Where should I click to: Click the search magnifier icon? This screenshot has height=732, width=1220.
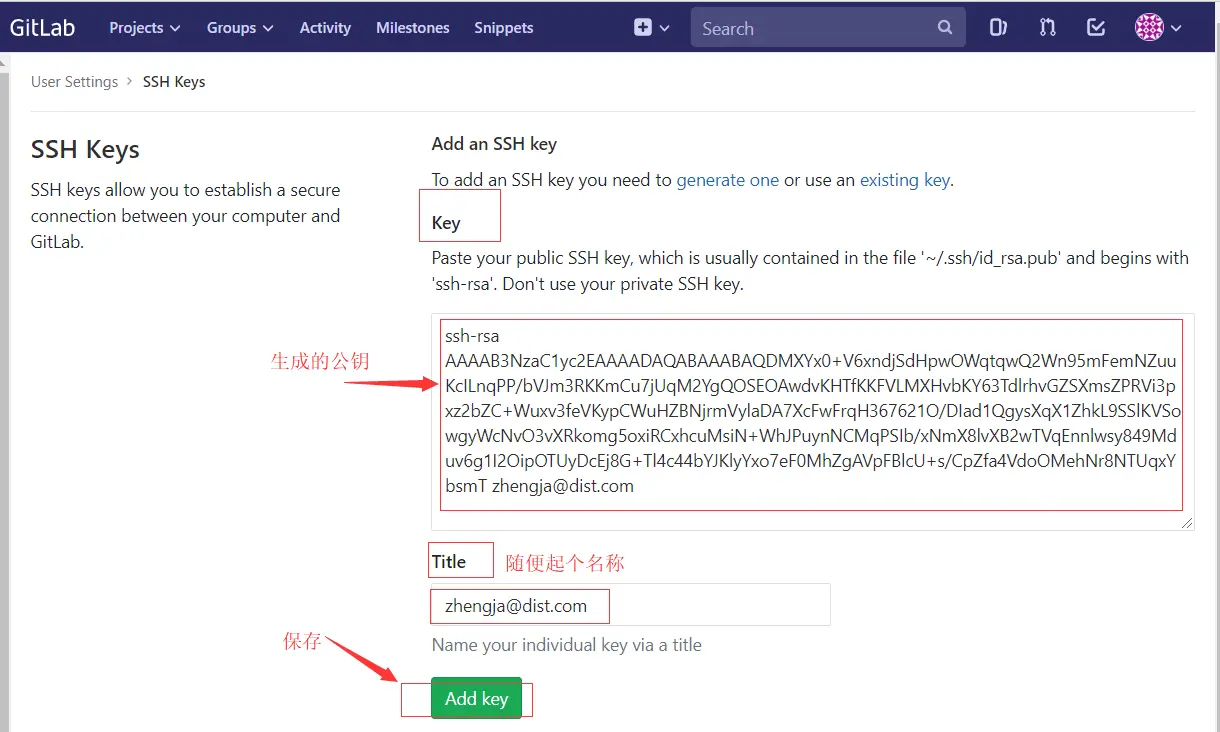pyautogui.click(x=944, y=27)
